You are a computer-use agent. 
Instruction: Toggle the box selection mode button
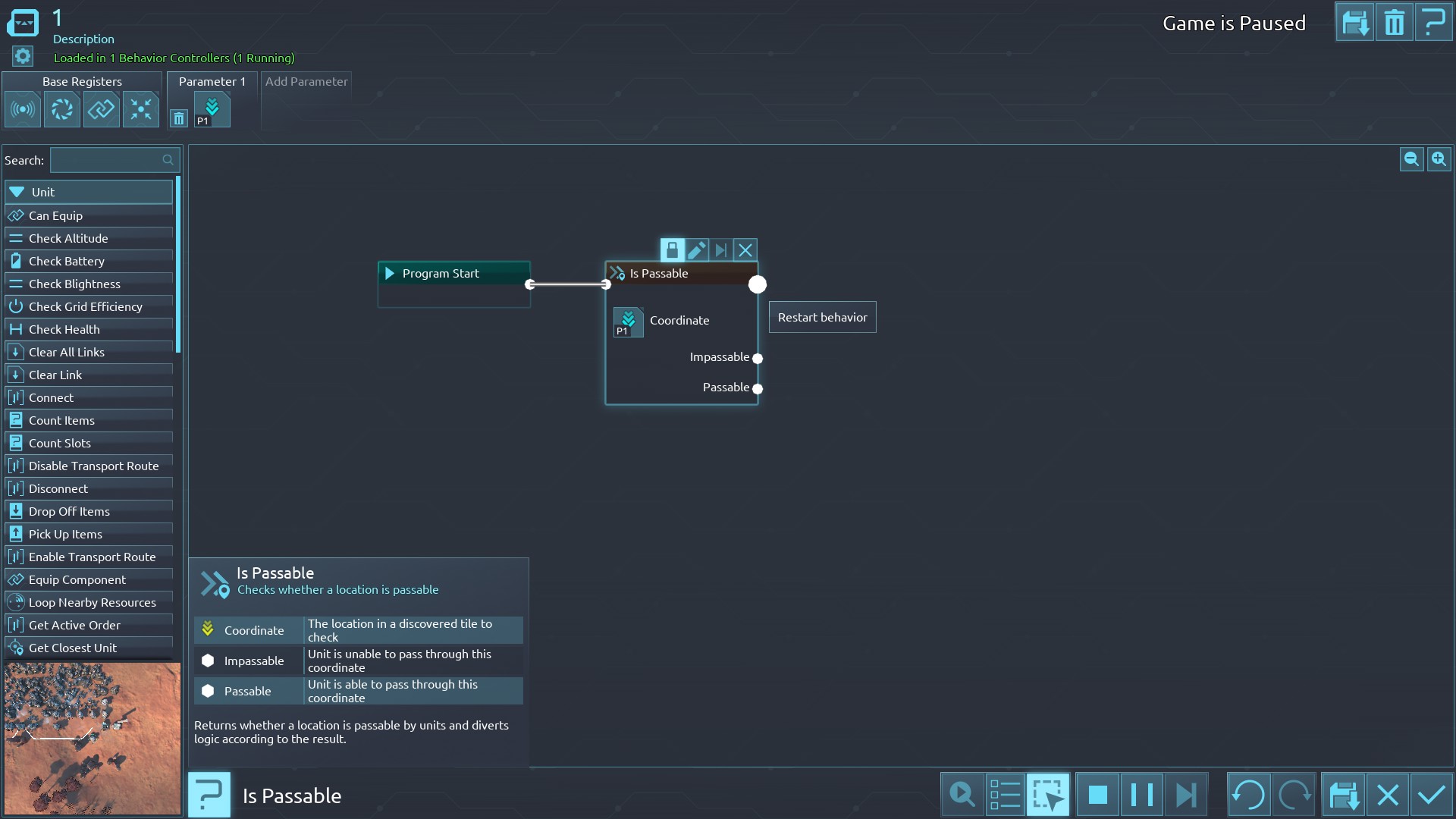click(x=1048, y=795)
